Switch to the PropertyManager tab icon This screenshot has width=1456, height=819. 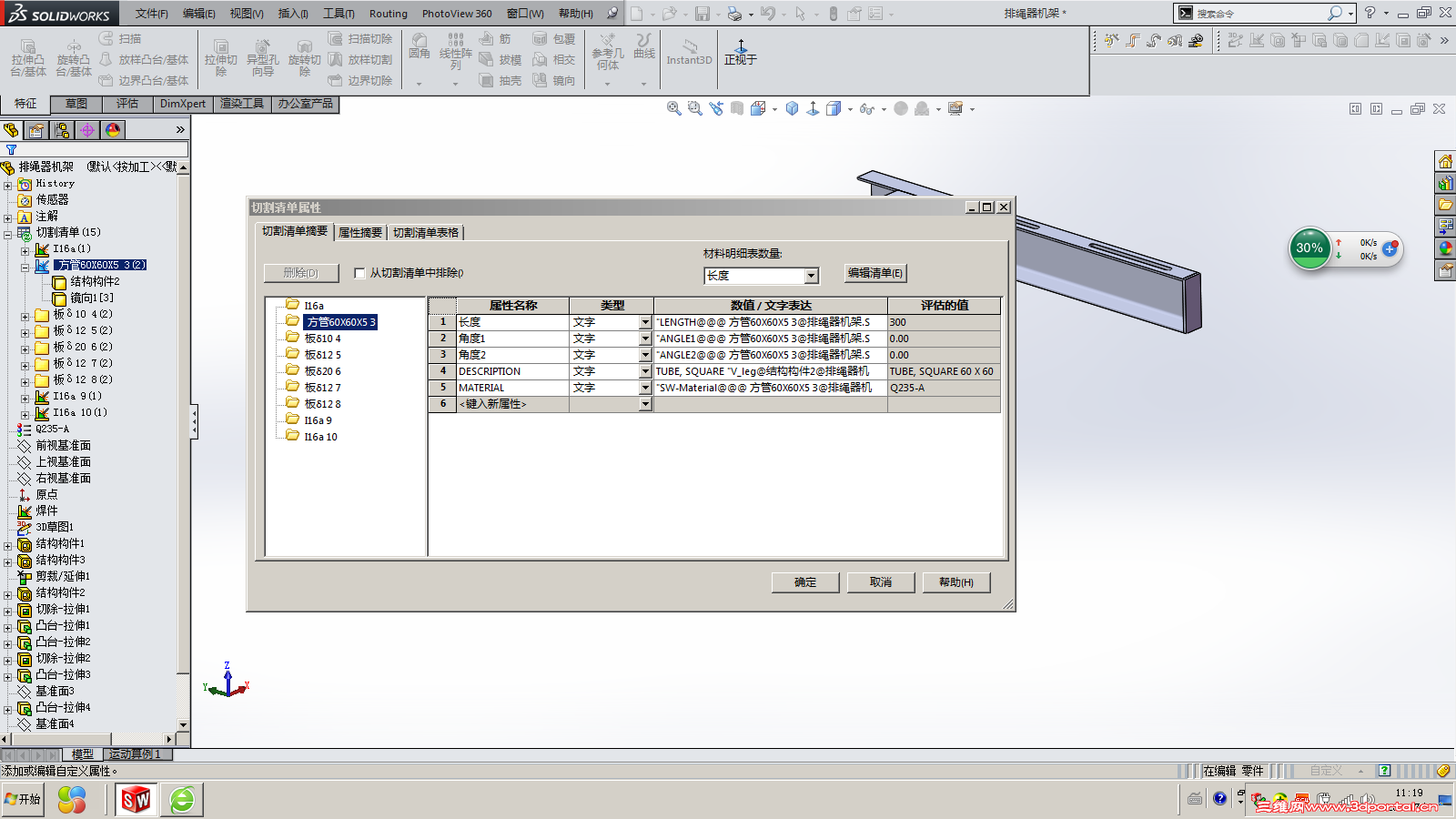[x=36, y=130]
